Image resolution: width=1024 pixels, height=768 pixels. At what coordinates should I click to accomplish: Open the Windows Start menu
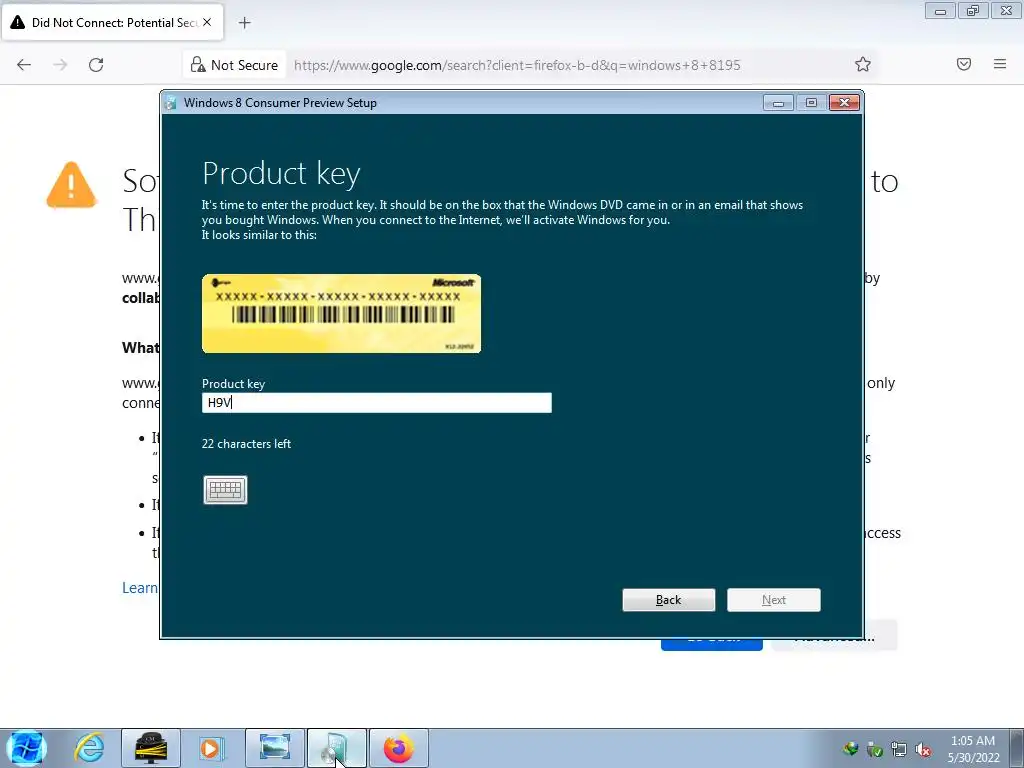[27, 748]
